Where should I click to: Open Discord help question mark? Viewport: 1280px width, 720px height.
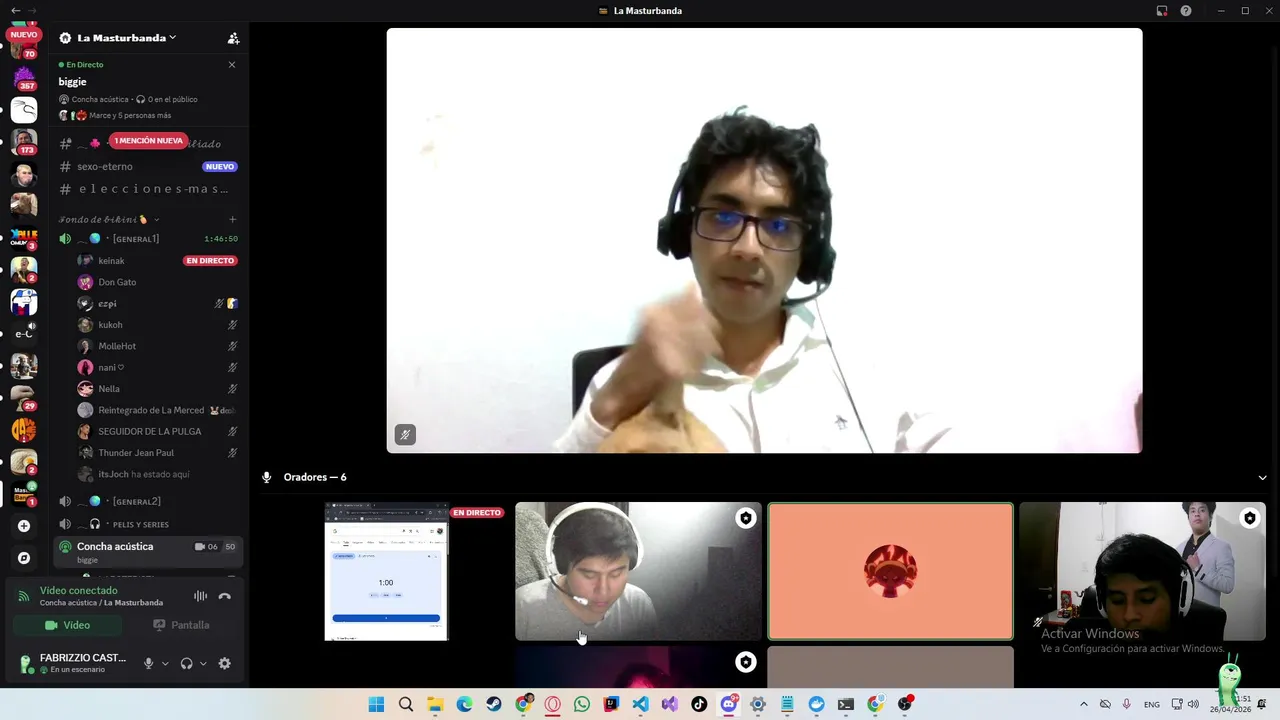1186,11
